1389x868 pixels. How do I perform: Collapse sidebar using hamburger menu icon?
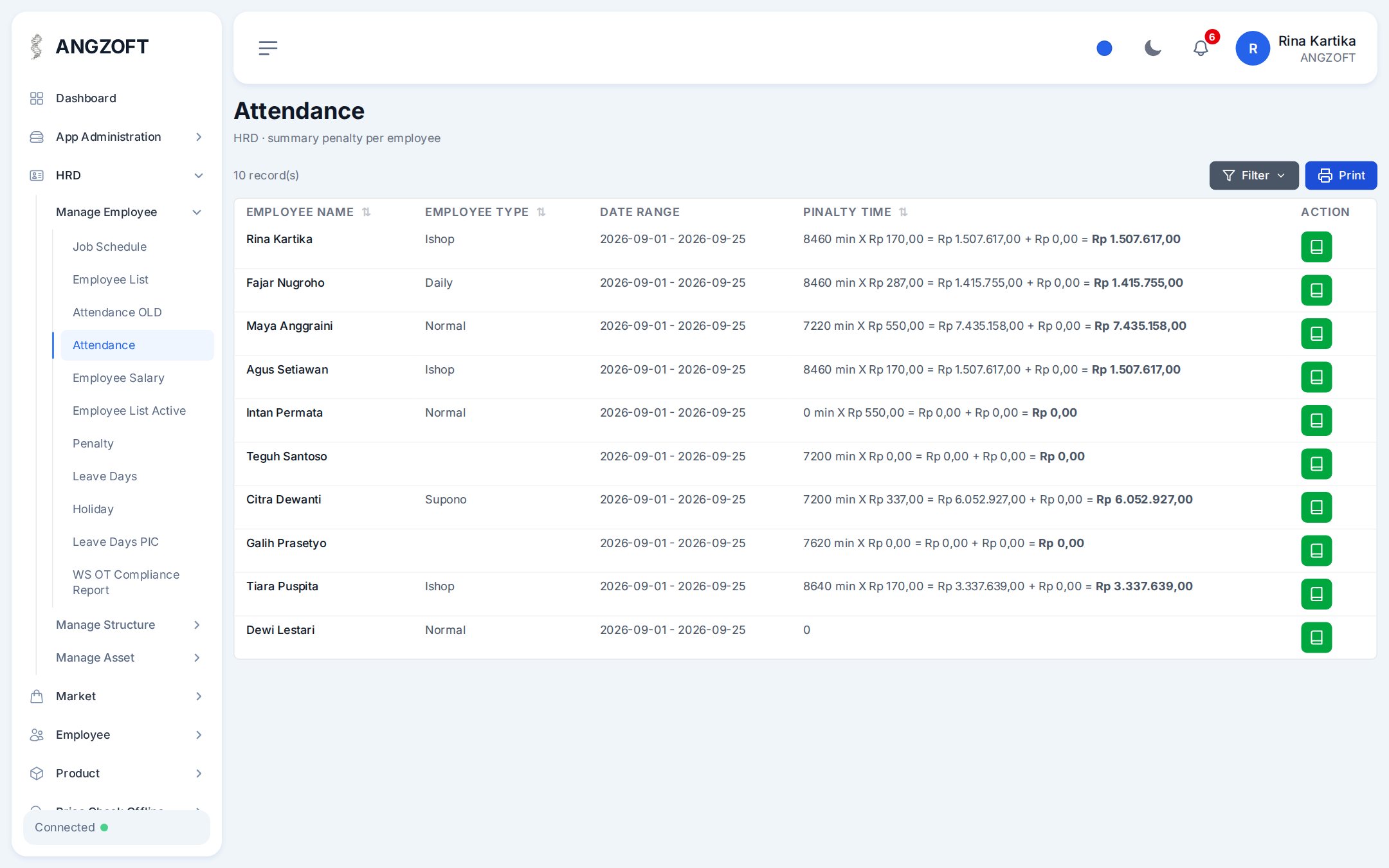coord(268,48)
